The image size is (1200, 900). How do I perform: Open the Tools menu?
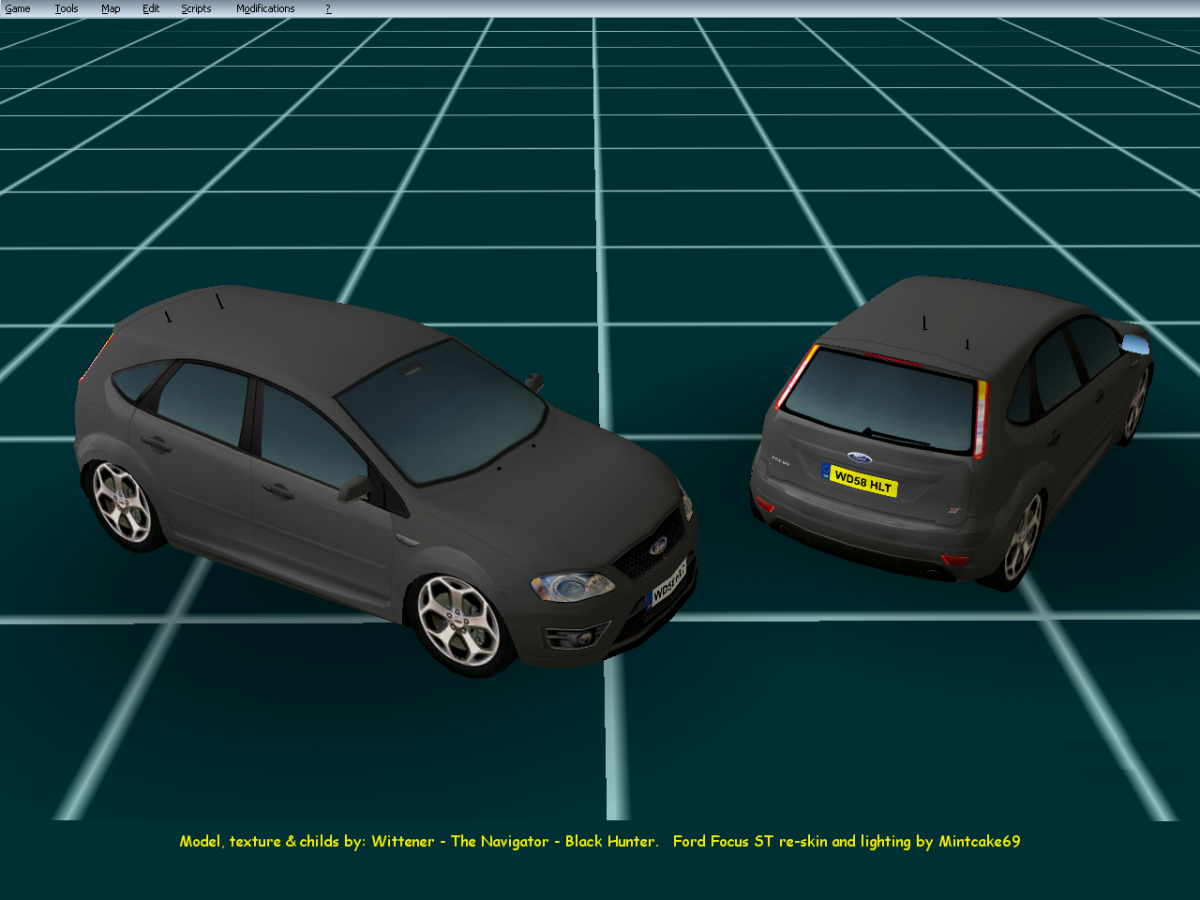(66, 9)
